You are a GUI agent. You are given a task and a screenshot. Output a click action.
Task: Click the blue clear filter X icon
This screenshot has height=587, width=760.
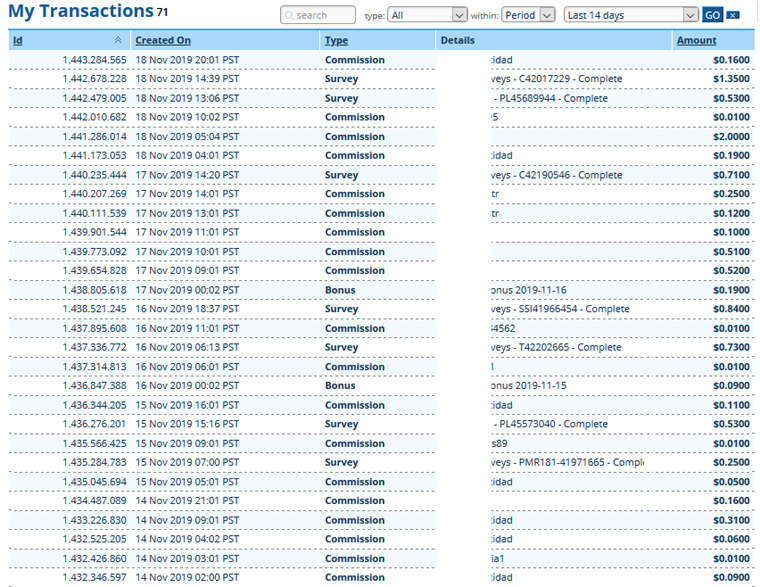pos(733,16)
